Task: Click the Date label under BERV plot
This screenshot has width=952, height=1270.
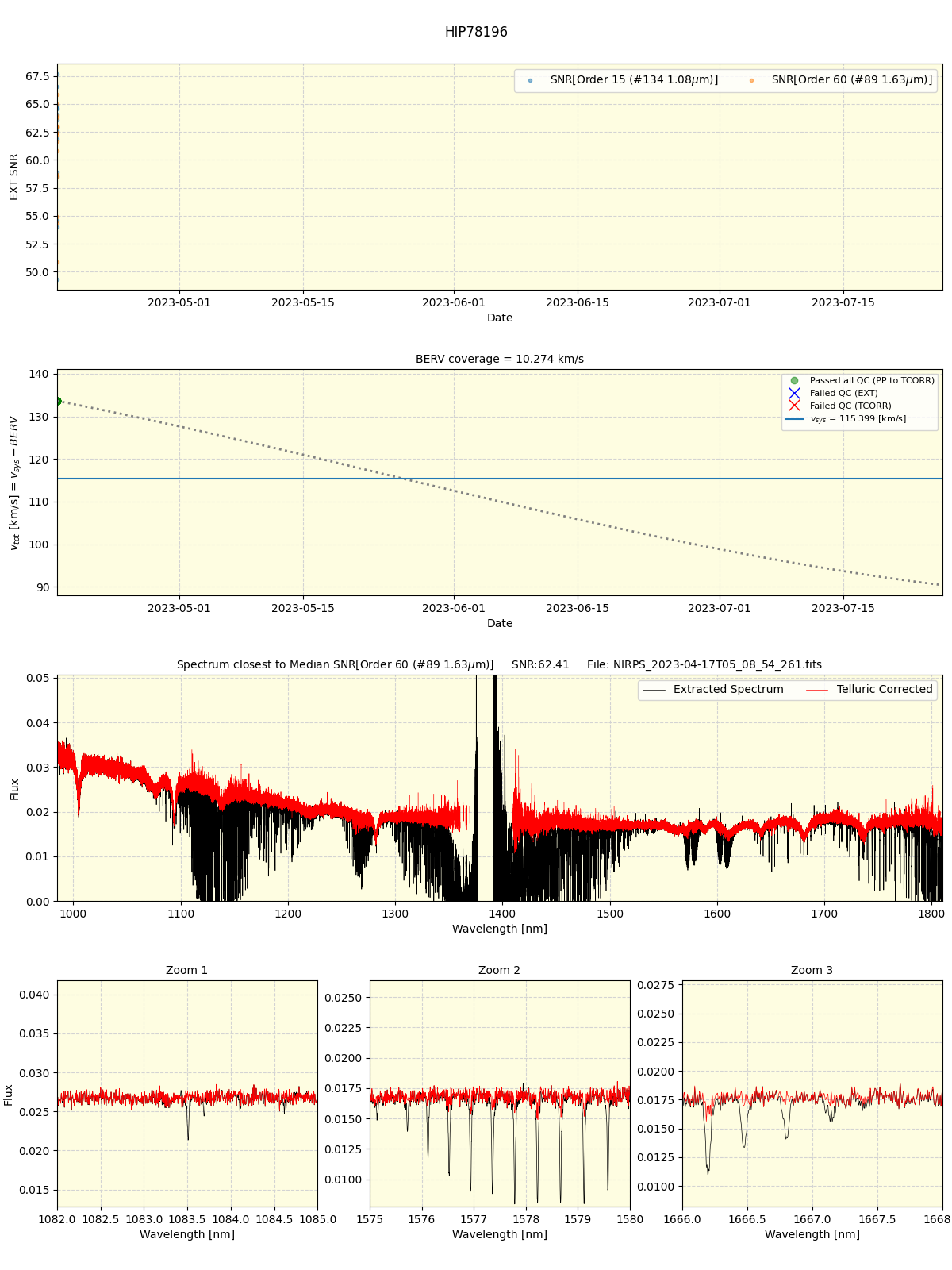Action: [x=500, y=623]
